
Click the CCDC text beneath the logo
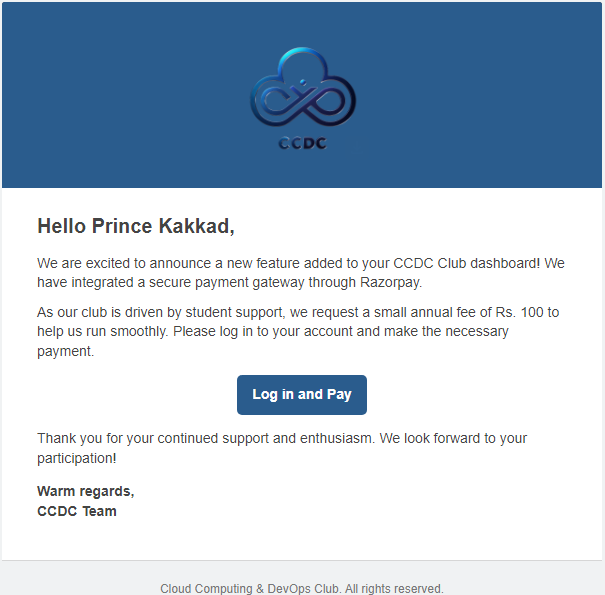coord(302,143)
